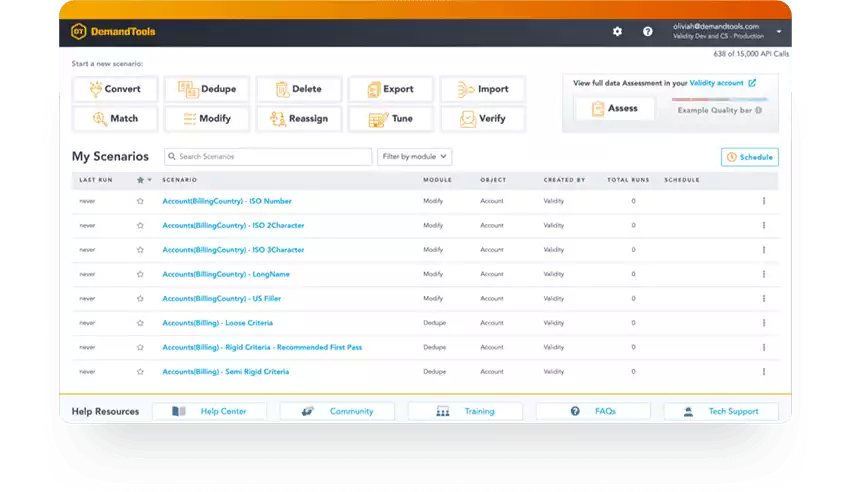
Task: Star the US Filler scenario
Action: click(x=140, y=298)
